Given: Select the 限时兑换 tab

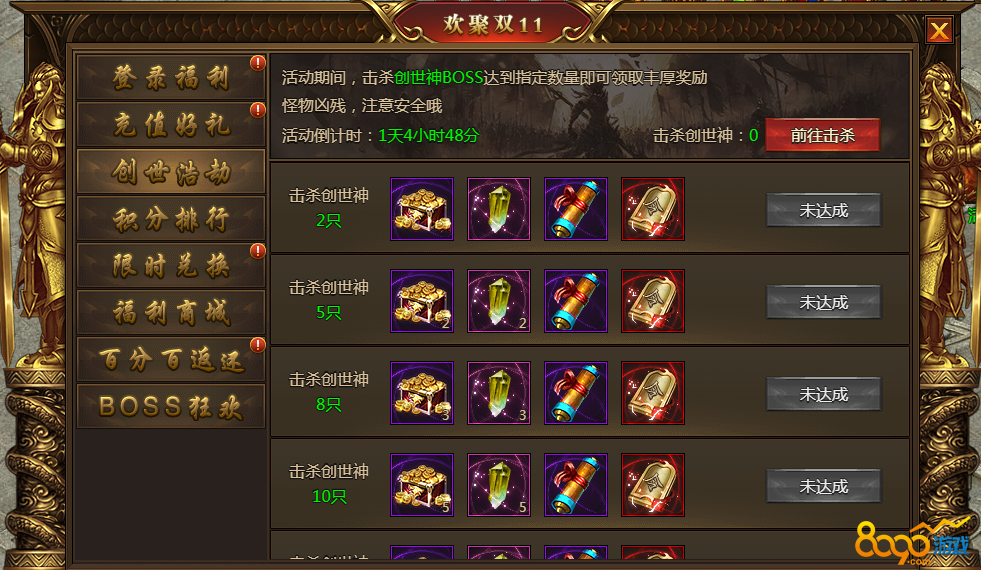Looking at the screenshot, I should (171, 265).
